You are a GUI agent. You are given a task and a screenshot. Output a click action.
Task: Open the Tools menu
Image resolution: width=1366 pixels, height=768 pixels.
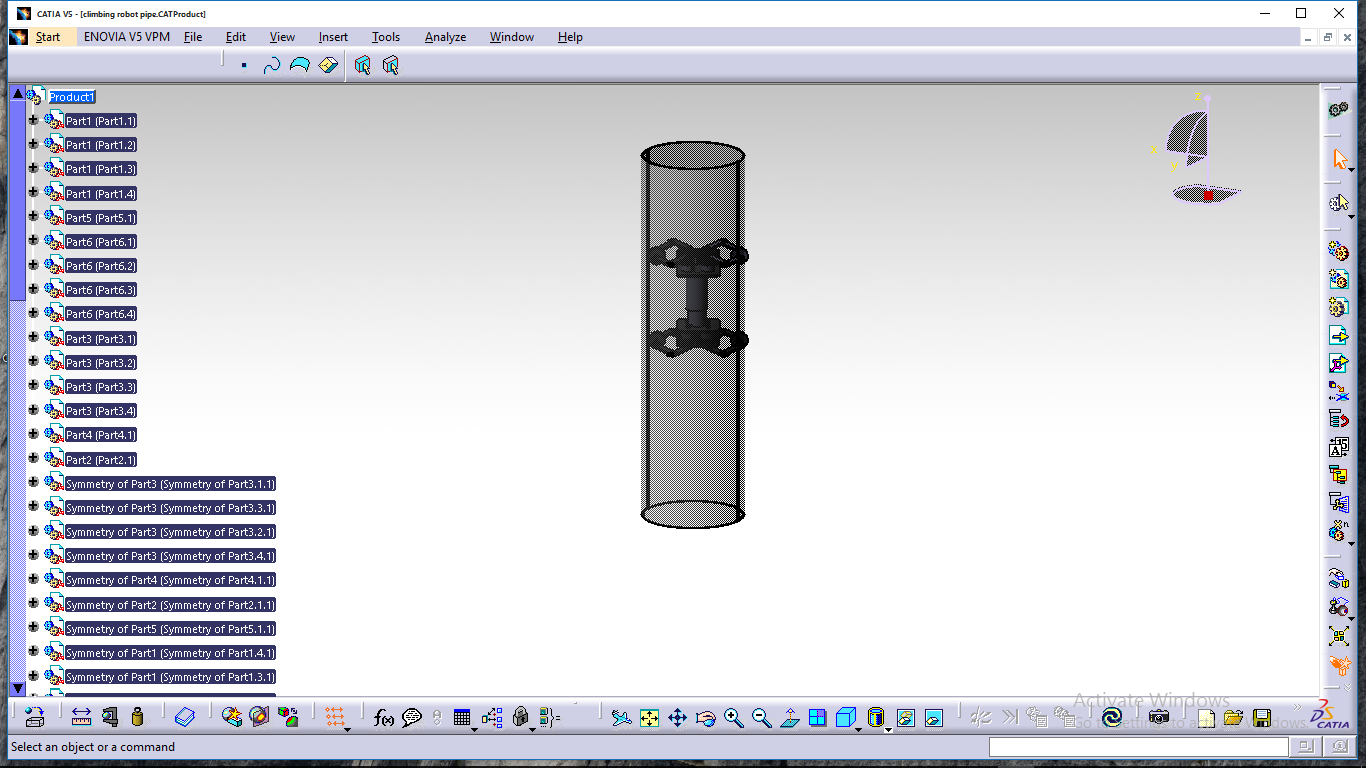coord(386,37)
